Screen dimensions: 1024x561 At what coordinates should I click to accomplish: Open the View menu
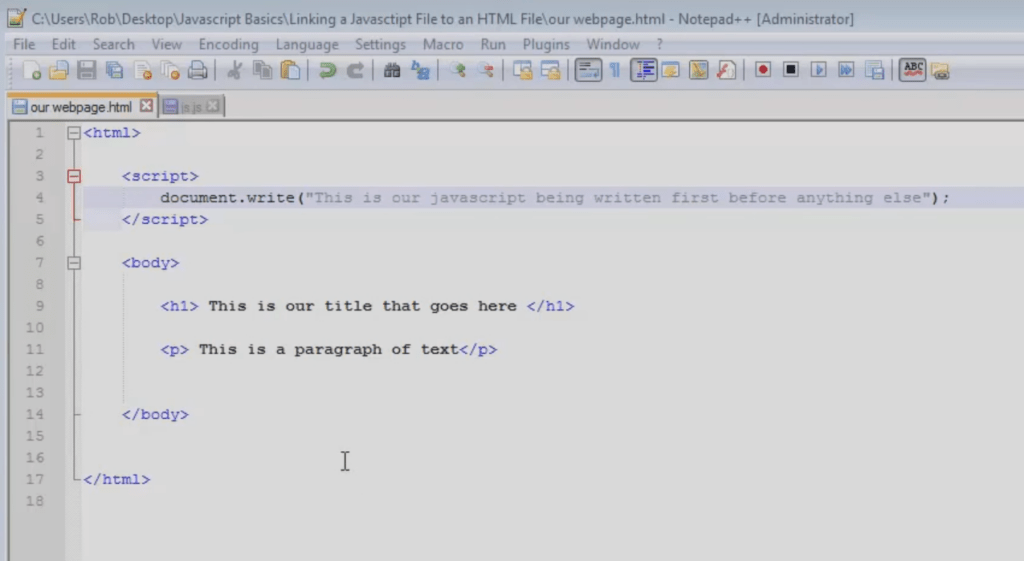coord(167,44)
